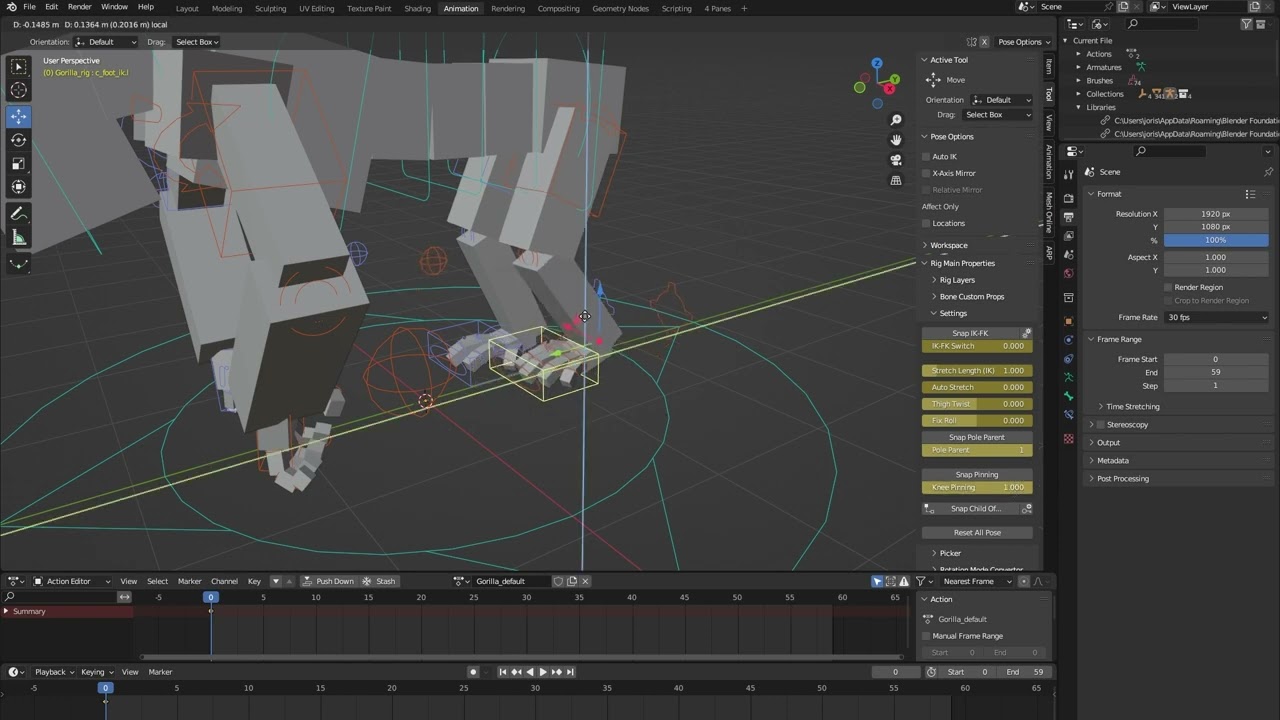Toggle Only Show Selected in Action Editor
This screenshot has height=720, width=1280.
pos(877,581)
